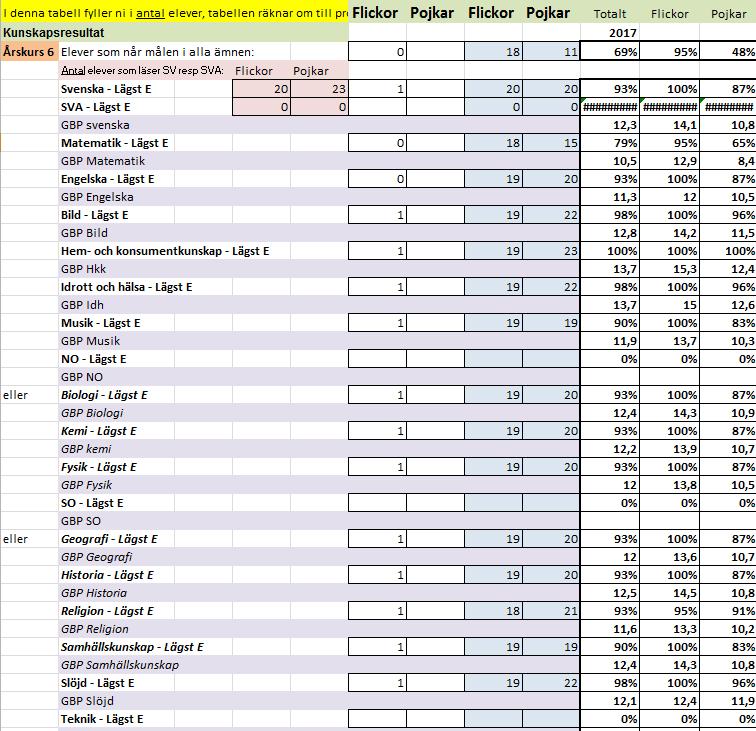The height and width of the screenshot is (731, 756).
Task: Click 'Matematik - Lägst E' label
Action: pos(114,143)
